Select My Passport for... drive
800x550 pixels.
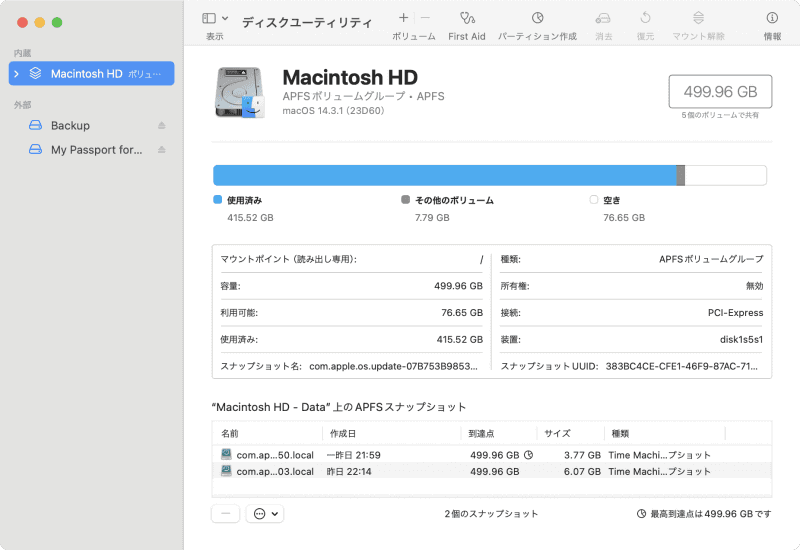(96, 150)
